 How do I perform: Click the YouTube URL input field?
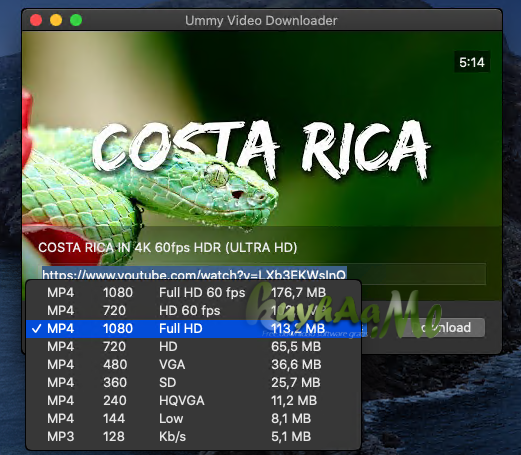[263, 274]
